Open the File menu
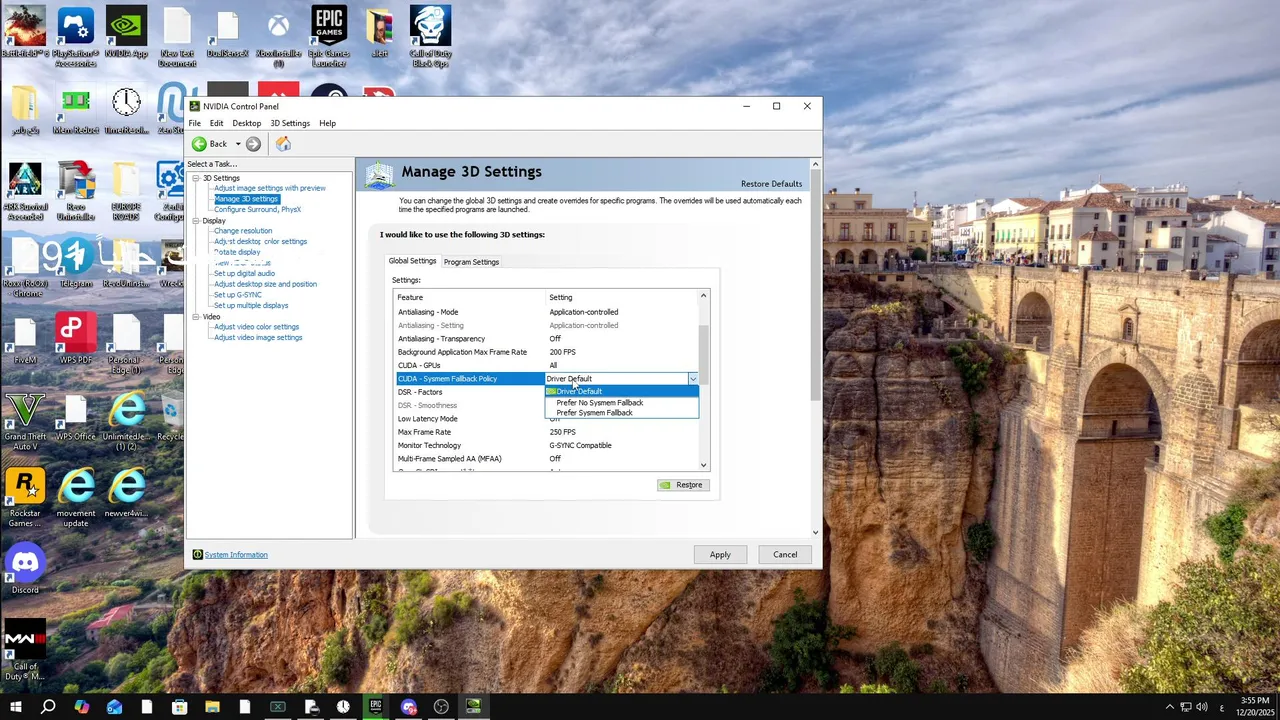 194,123
